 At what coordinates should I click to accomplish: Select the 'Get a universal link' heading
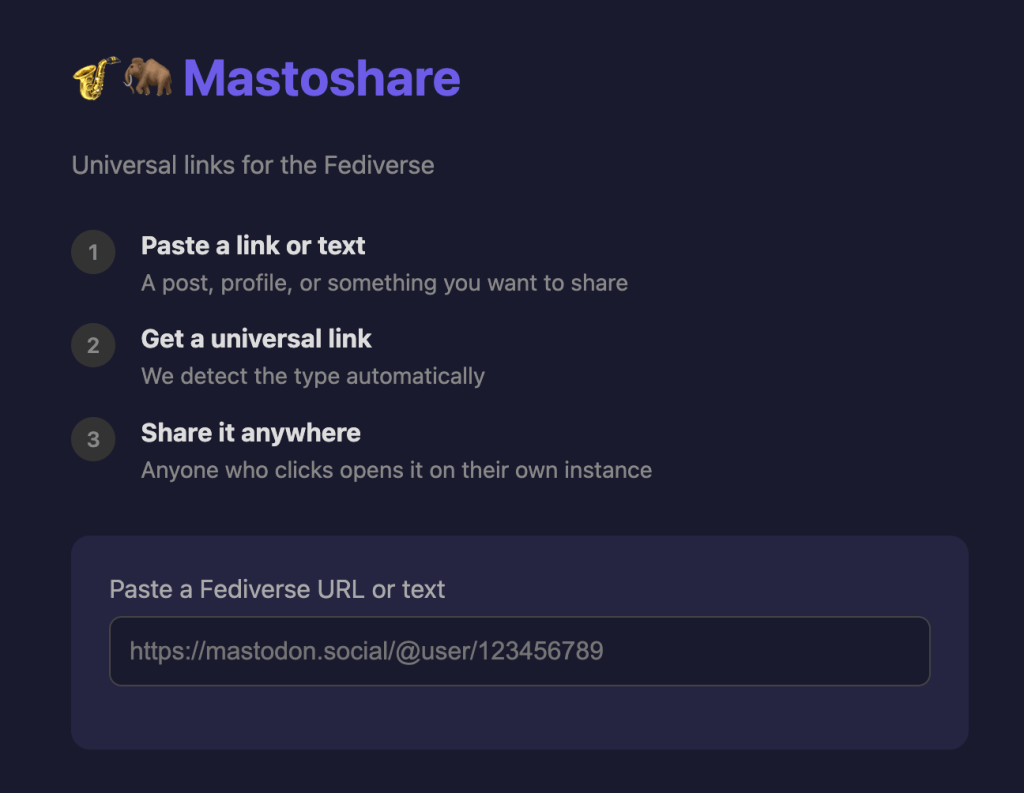[256, 339]
